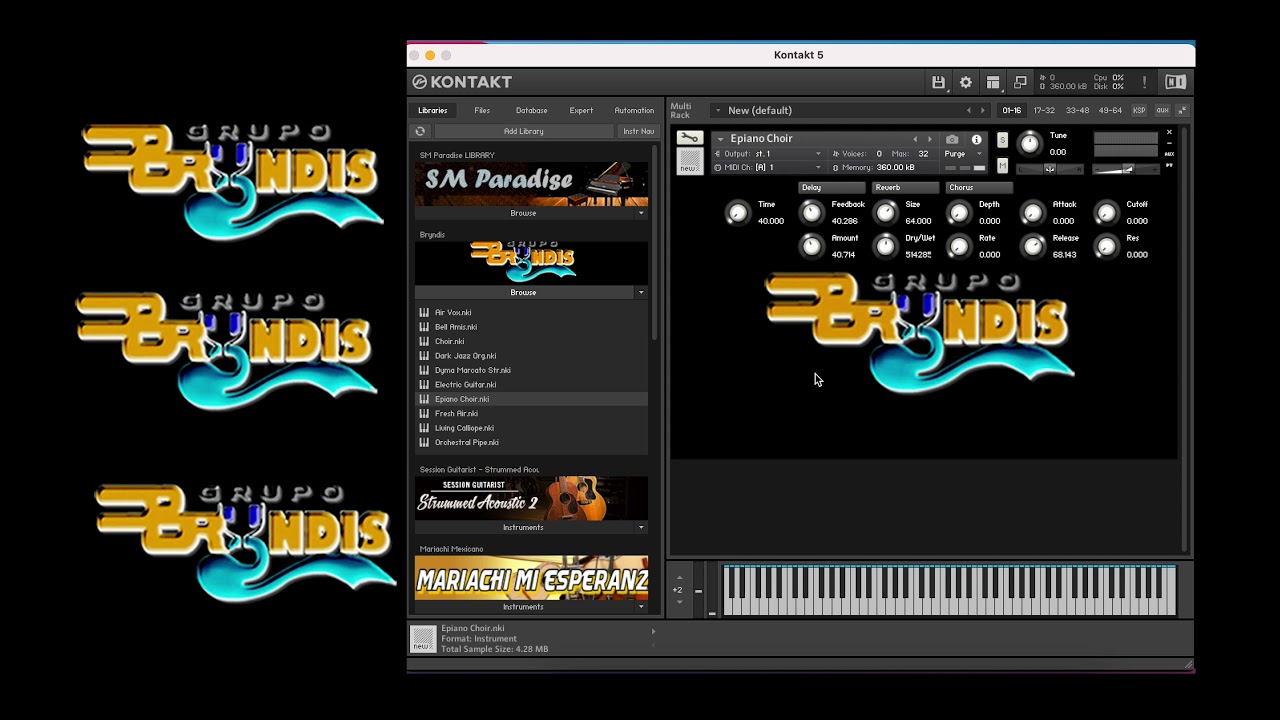Click the Kontakt logo in the header
The width and height of the screenshot is (1280, 720).
462,82
